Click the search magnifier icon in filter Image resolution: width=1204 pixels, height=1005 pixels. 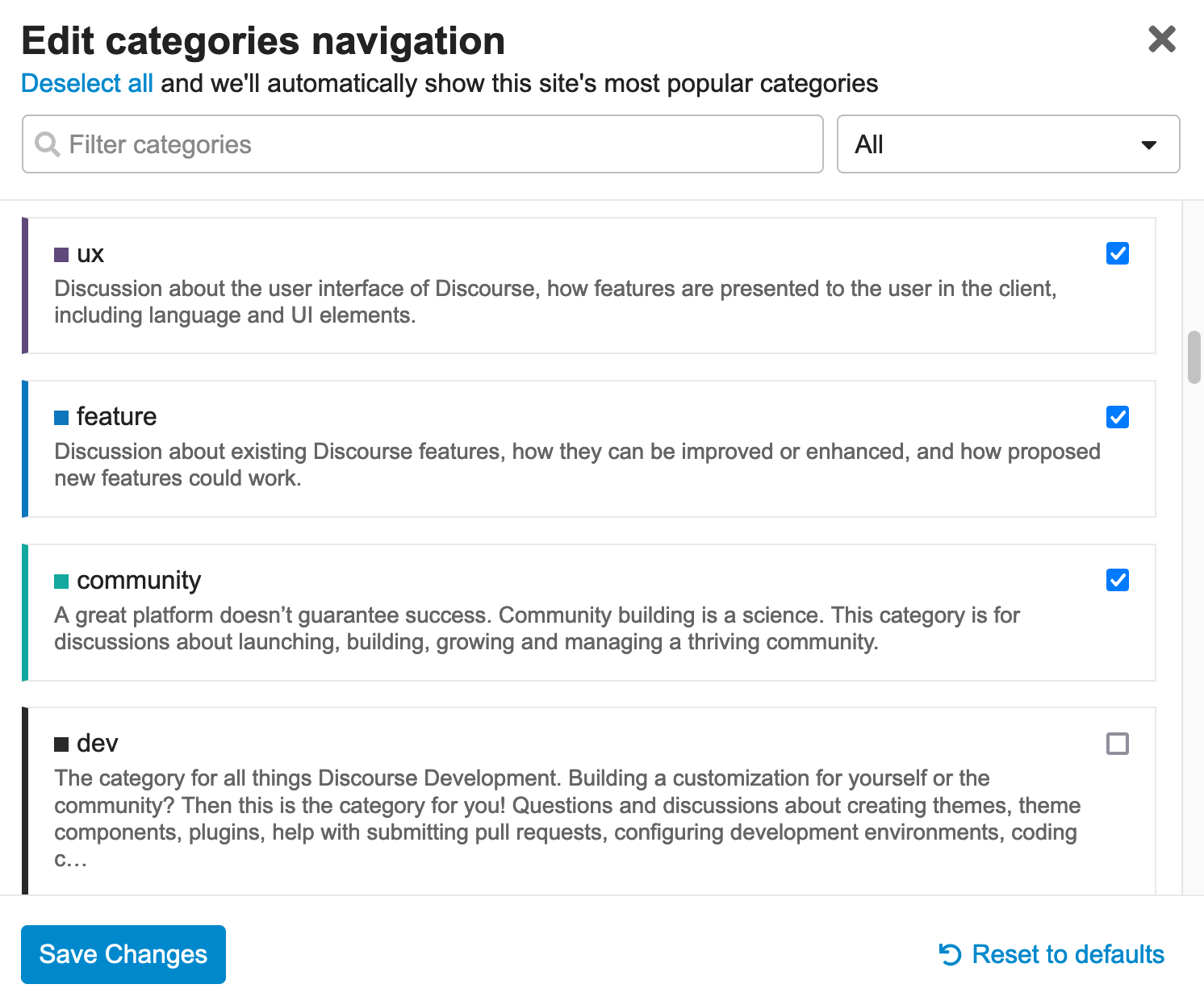(48, 144)
